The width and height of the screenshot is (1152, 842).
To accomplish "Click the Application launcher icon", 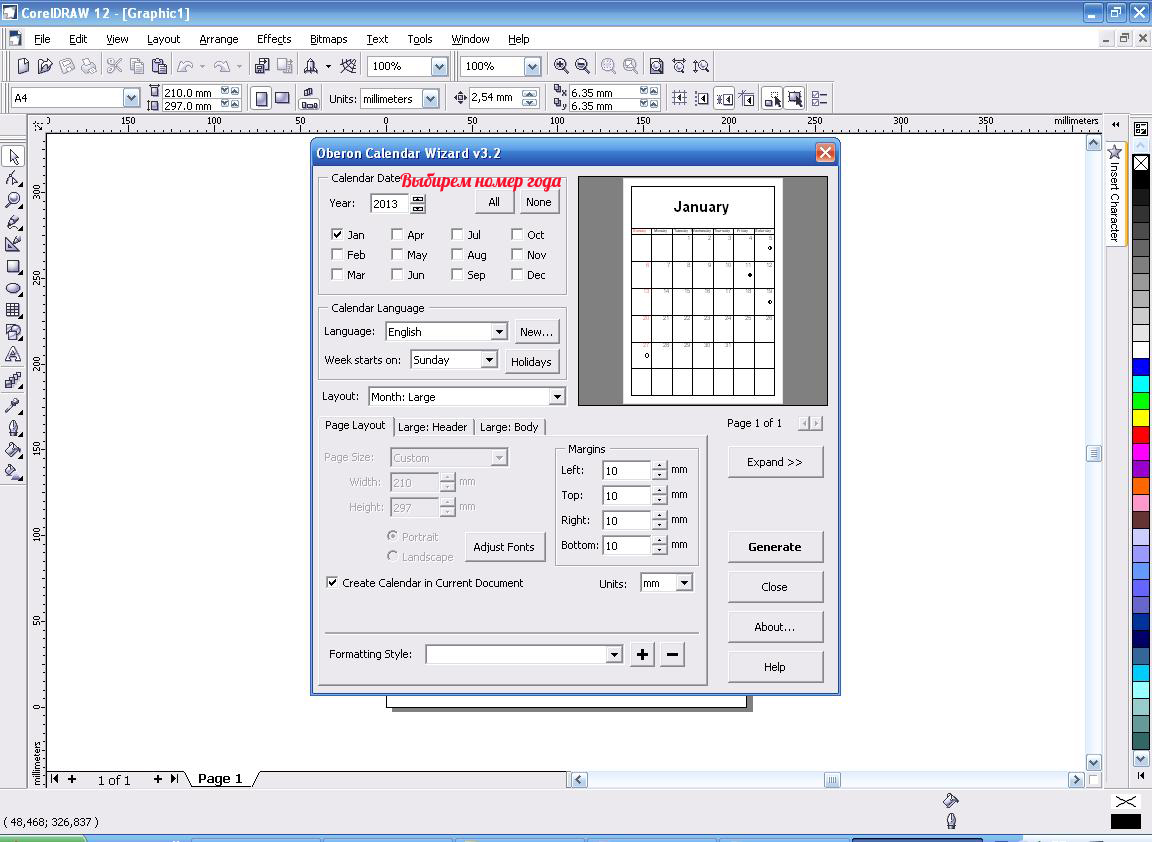I will [311, 66].
